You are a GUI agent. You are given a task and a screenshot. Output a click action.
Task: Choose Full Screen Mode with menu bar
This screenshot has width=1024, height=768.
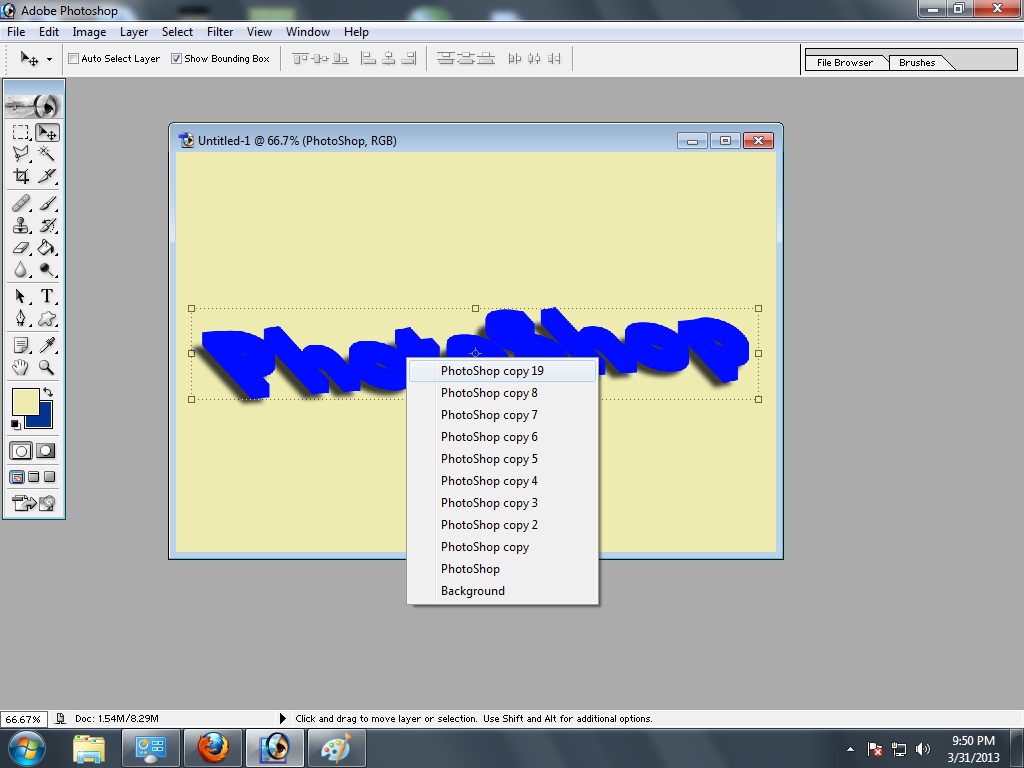tap(33, 477)
